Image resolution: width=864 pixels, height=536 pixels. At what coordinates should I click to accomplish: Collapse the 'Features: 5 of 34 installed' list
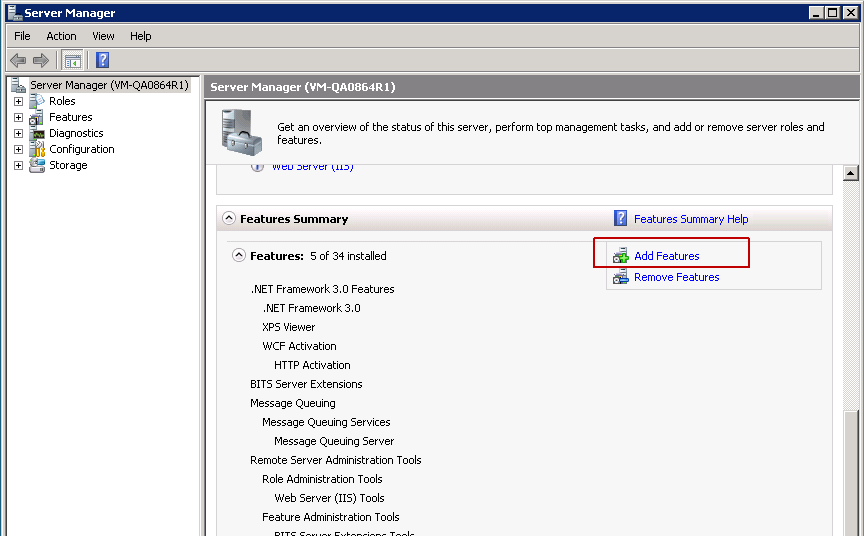tap(239, 256)
